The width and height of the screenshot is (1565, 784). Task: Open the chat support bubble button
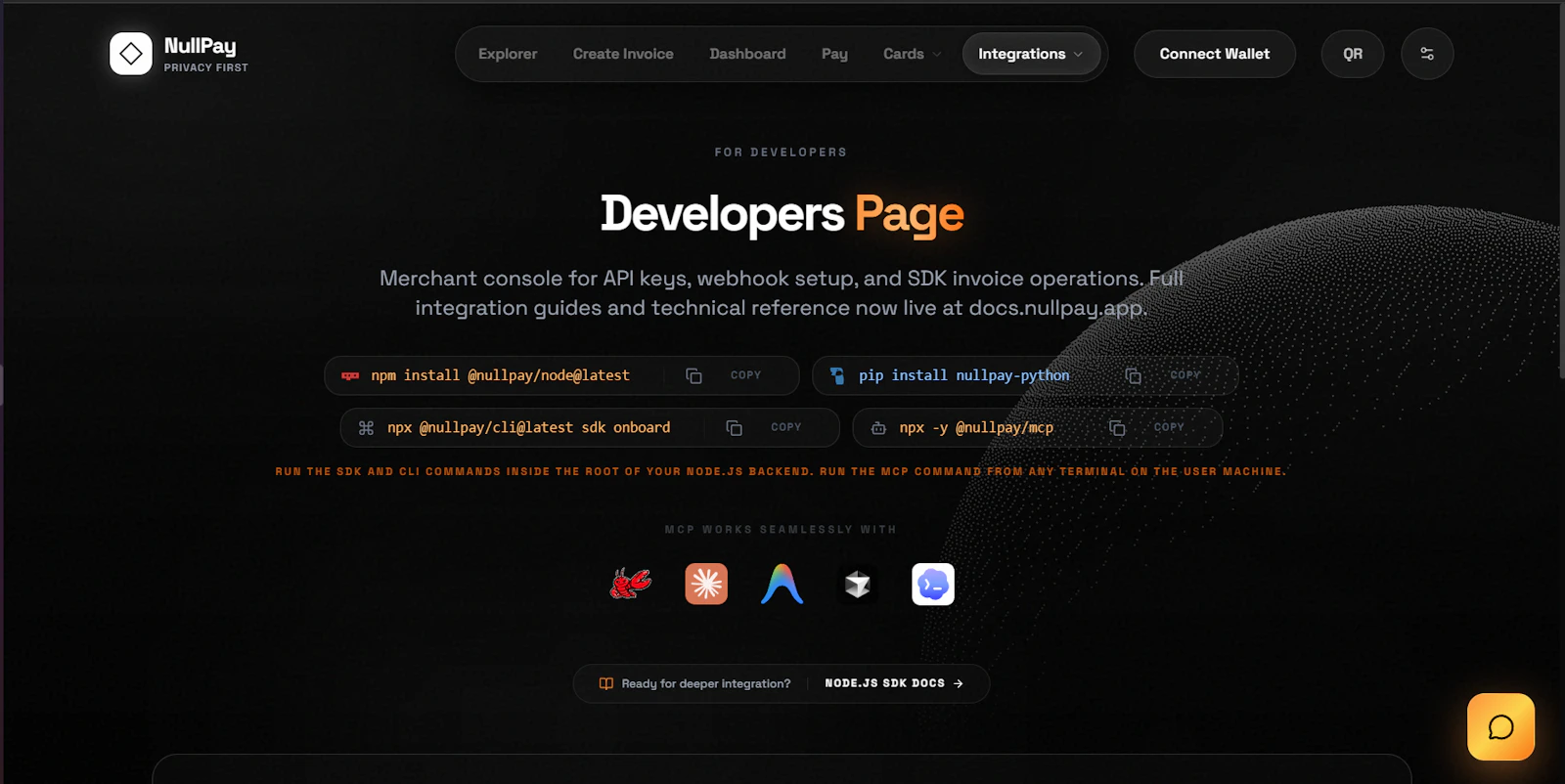[1500, 726]
